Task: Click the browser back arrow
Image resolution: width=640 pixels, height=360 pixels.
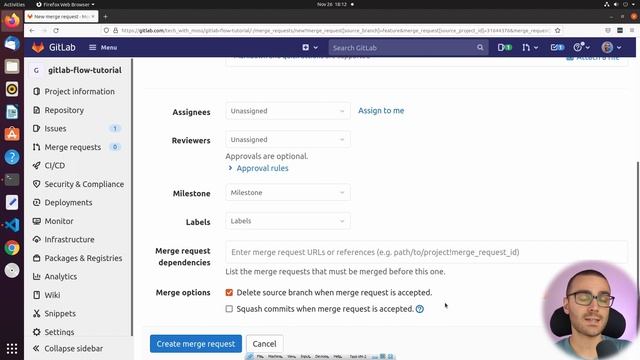Action: click(x=32, y=31)
